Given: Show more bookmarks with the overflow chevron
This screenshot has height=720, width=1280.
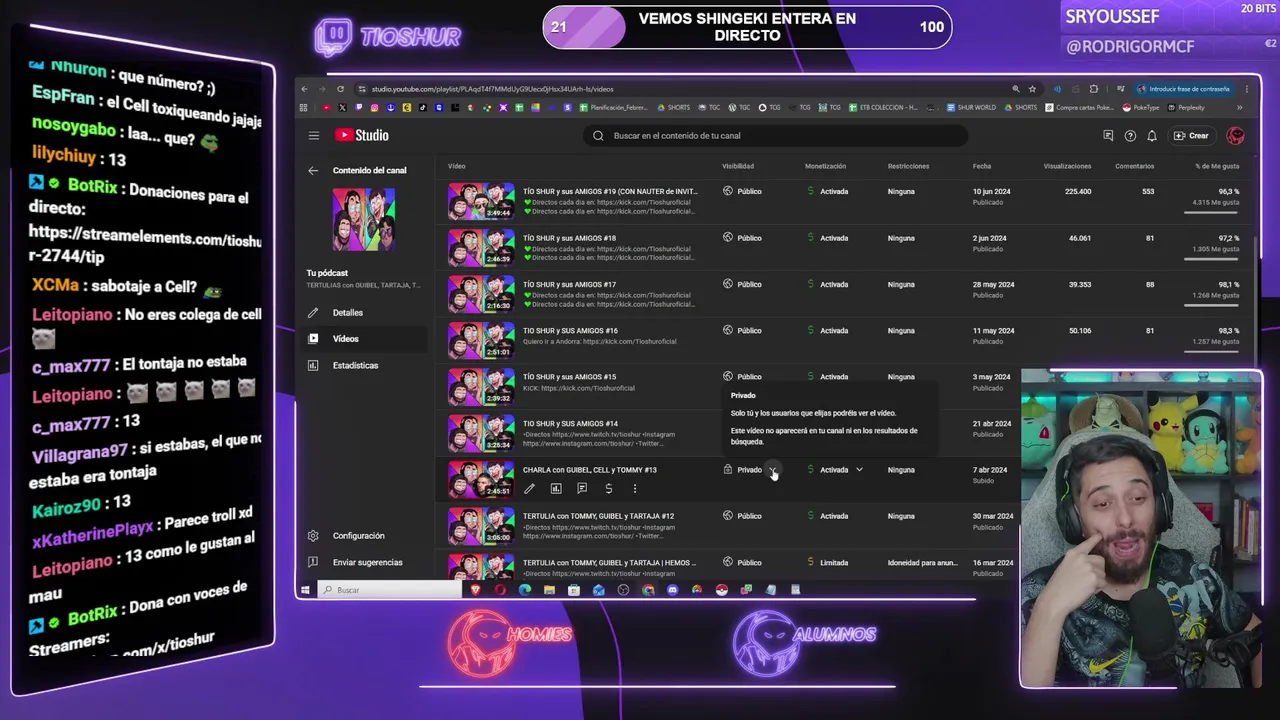Looking at the screenshot, I should 1240,108.
